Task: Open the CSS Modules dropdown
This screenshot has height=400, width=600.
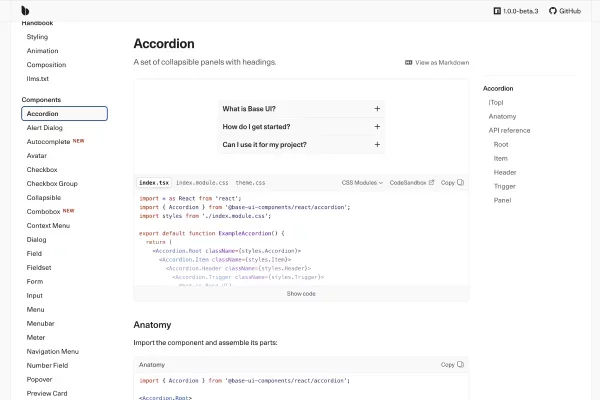Action: pos(361,183)
